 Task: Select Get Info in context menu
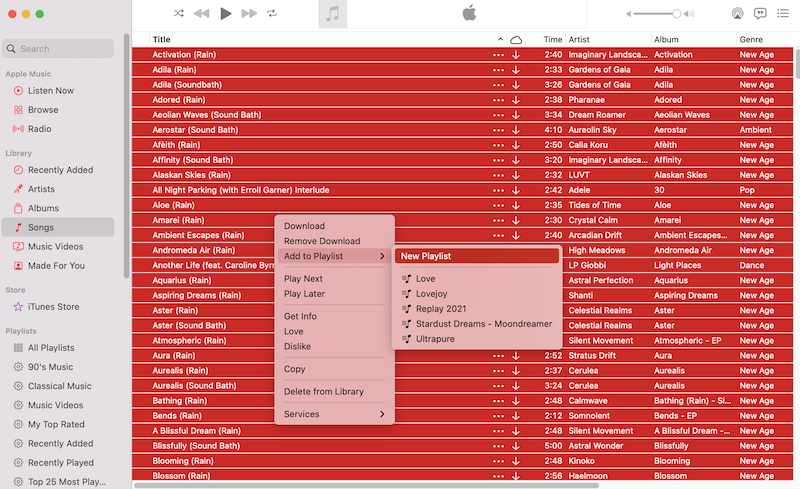300,316
